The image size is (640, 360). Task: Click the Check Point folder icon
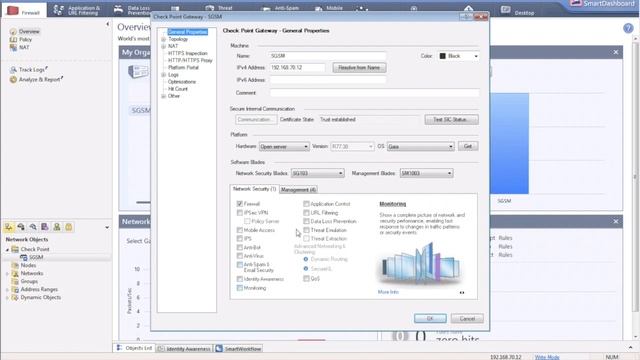click(x=15, y=249)
